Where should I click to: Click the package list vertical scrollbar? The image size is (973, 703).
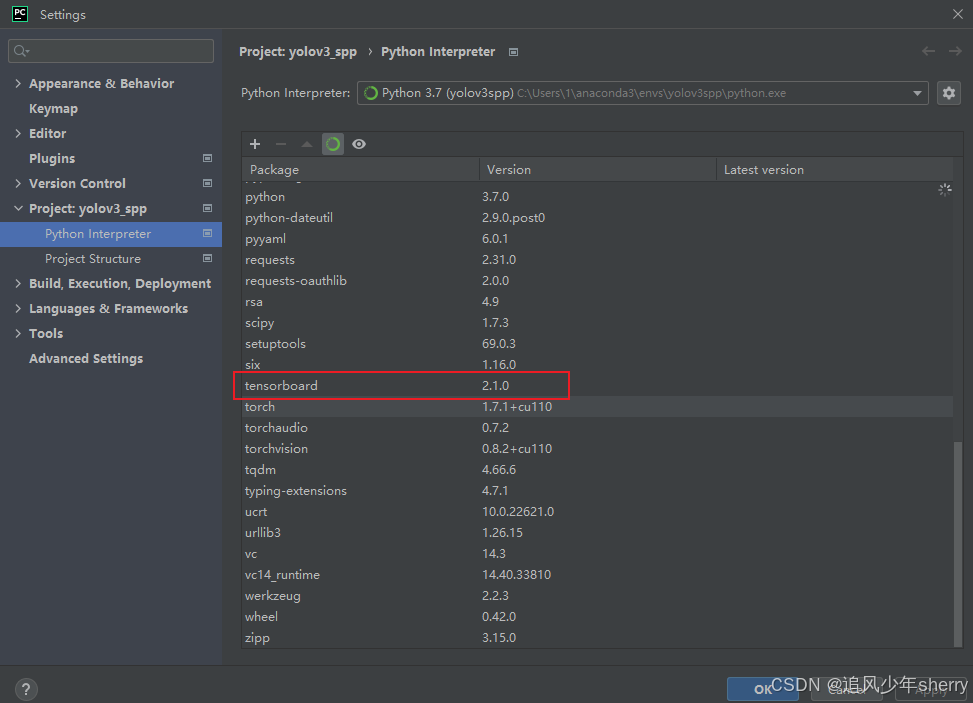958,544
